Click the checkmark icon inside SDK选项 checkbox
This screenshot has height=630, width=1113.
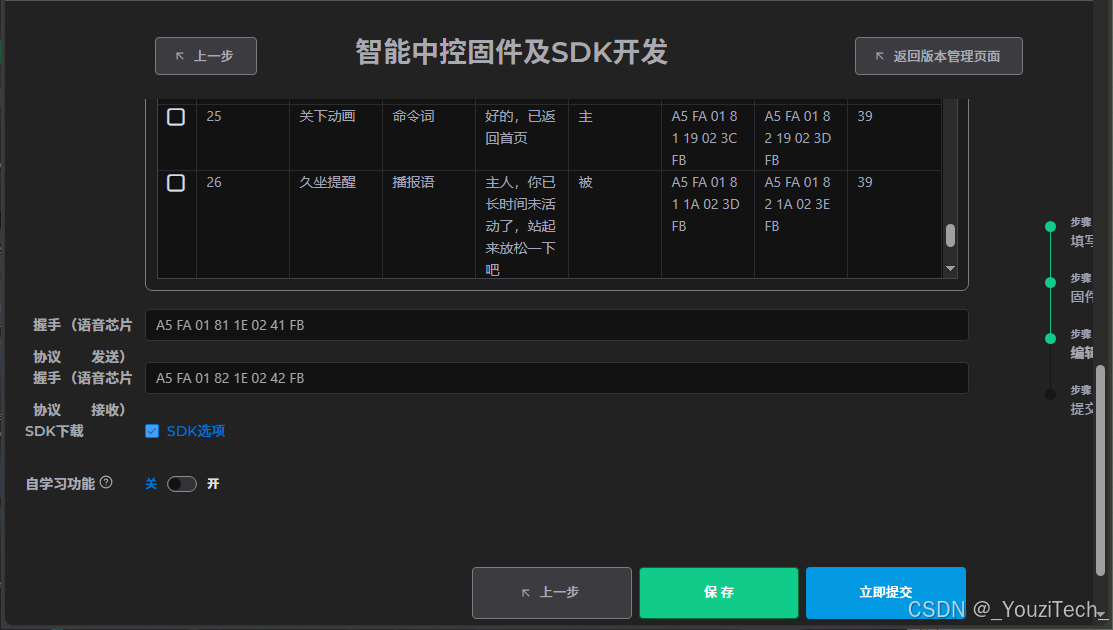[152, 430]
